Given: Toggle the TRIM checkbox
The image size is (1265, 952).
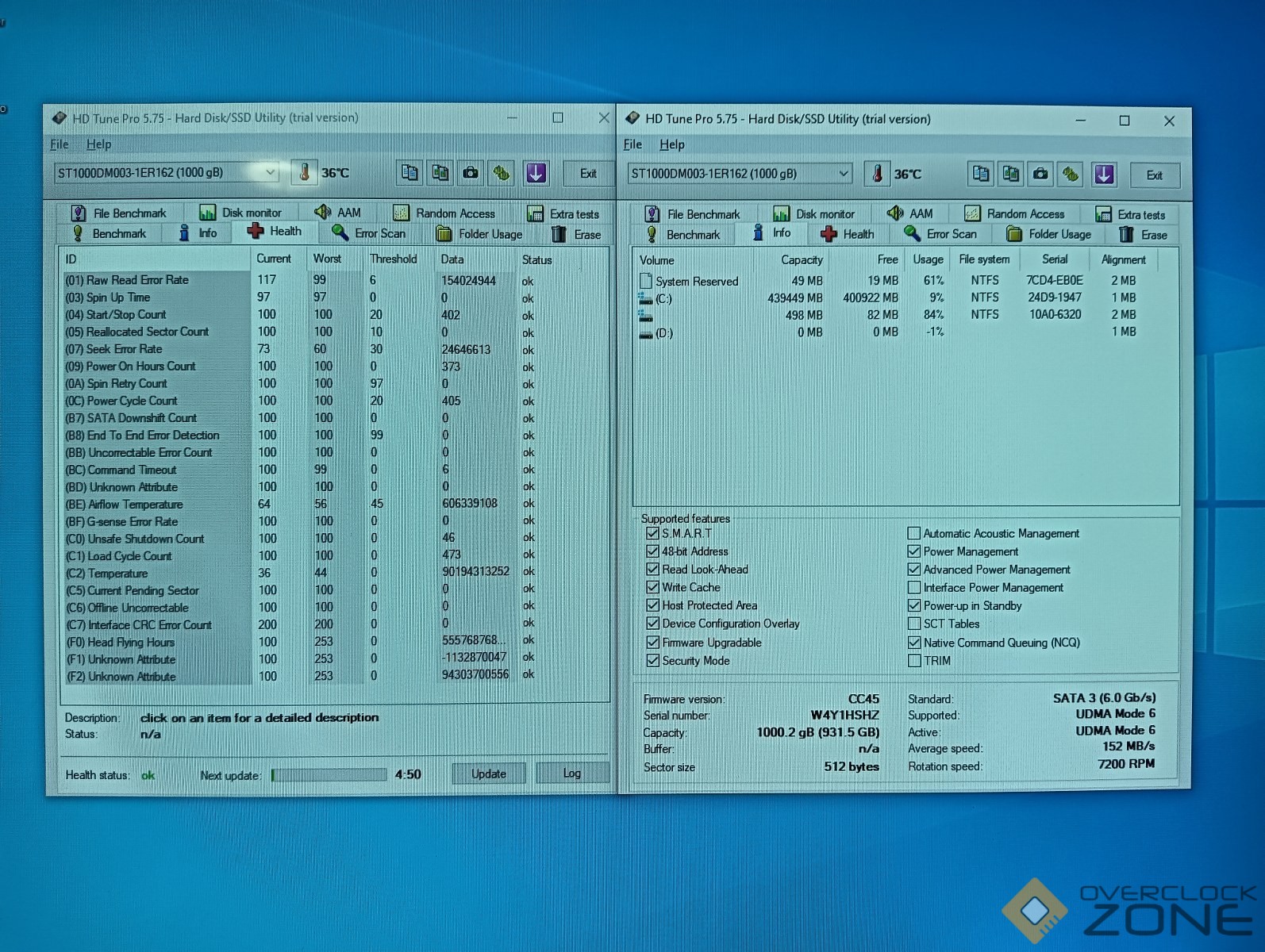Looking at the screenshot, I should coord(914,661).
